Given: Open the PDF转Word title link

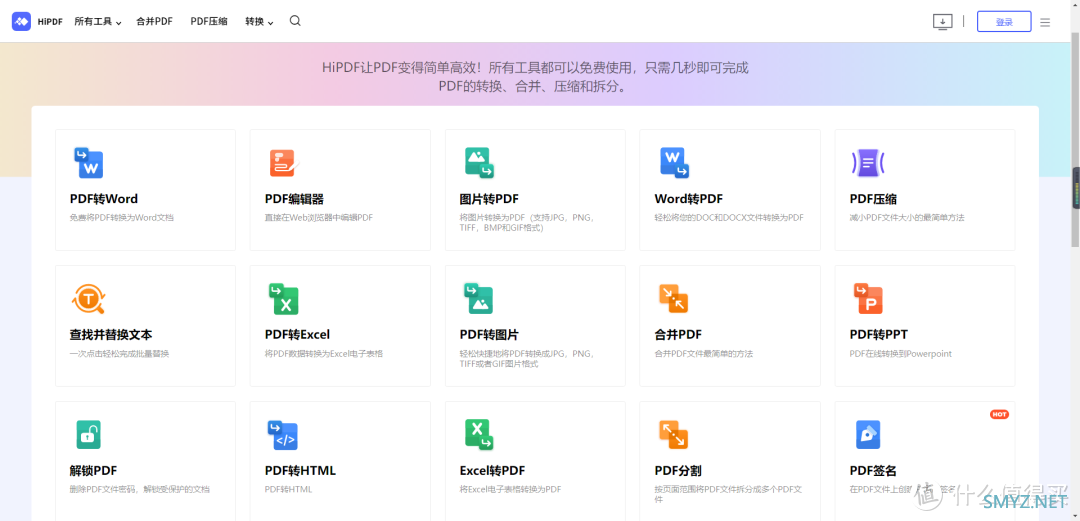Looking at the screenshot, I should (104, 199).
